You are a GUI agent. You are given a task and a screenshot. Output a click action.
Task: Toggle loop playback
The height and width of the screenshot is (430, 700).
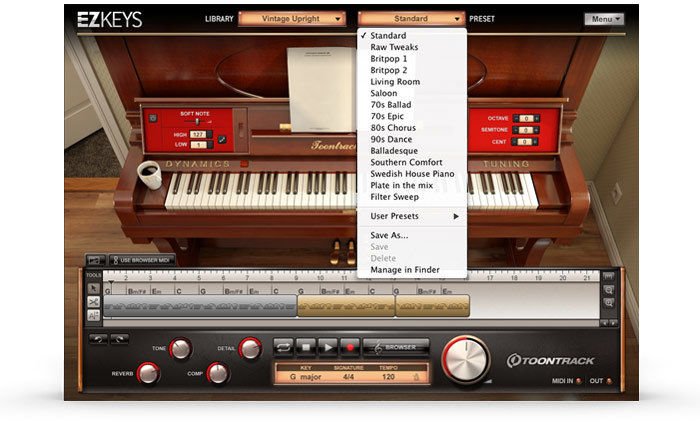click(283, 347)
